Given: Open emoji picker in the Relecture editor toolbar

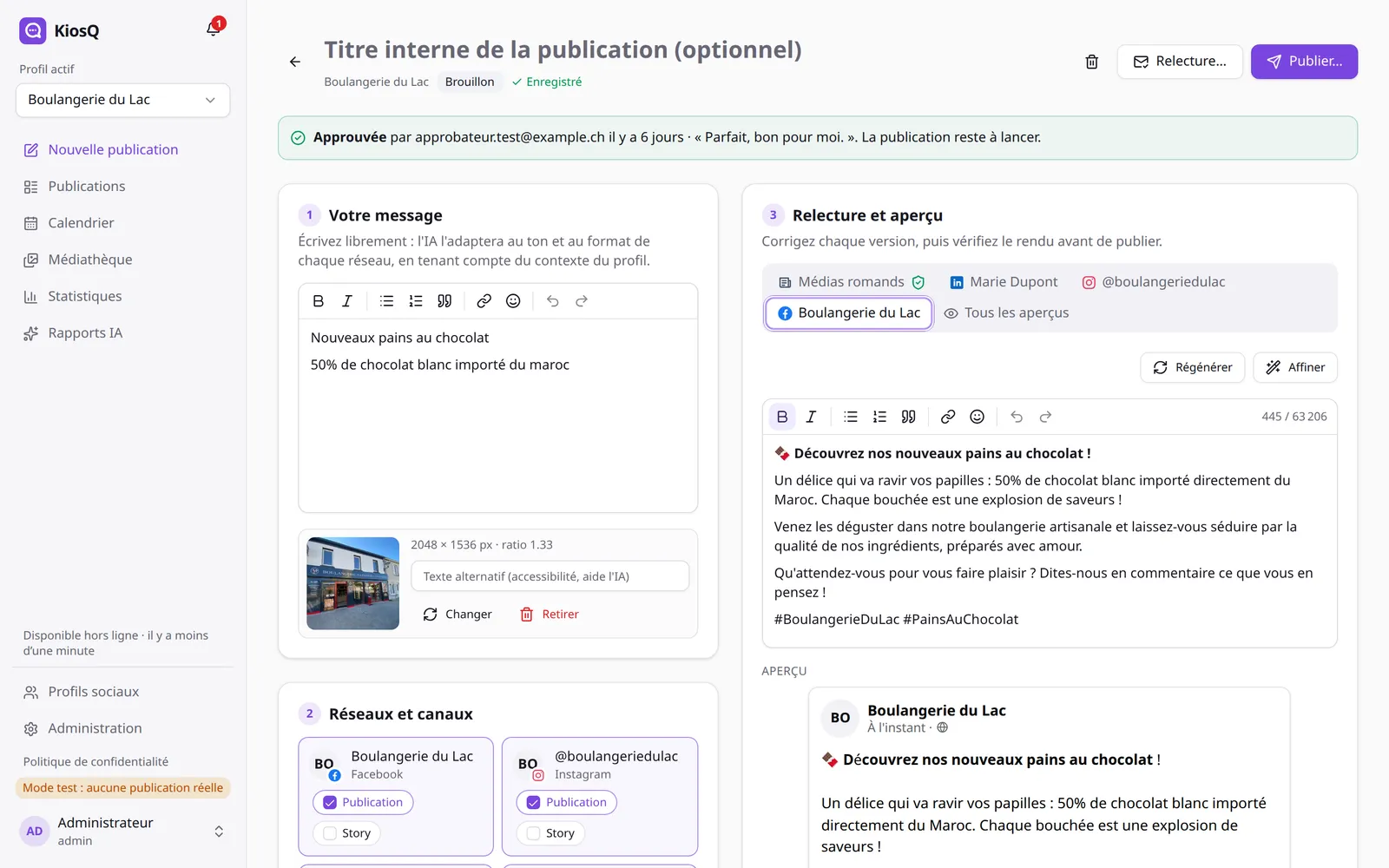Looking at the screenshot, I should 977,417.
